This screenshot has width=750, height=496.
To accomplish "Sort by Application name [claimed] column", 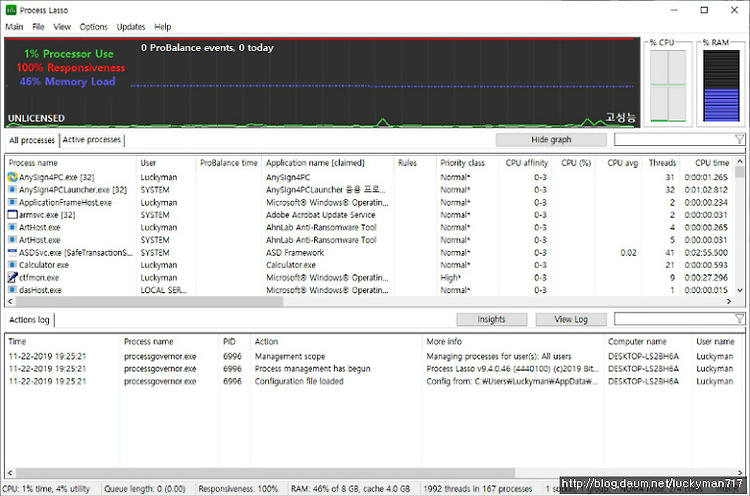I will [328, 163].
